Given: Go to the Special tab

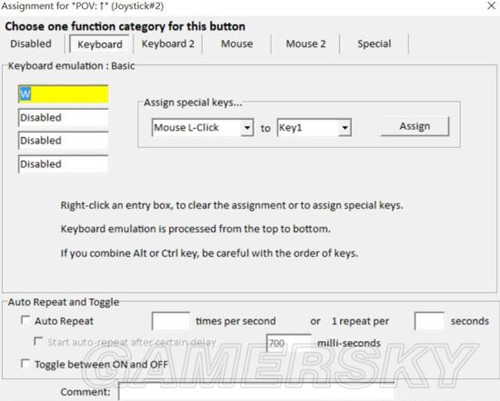Looking at the screenshot, I should click(374, 44).
